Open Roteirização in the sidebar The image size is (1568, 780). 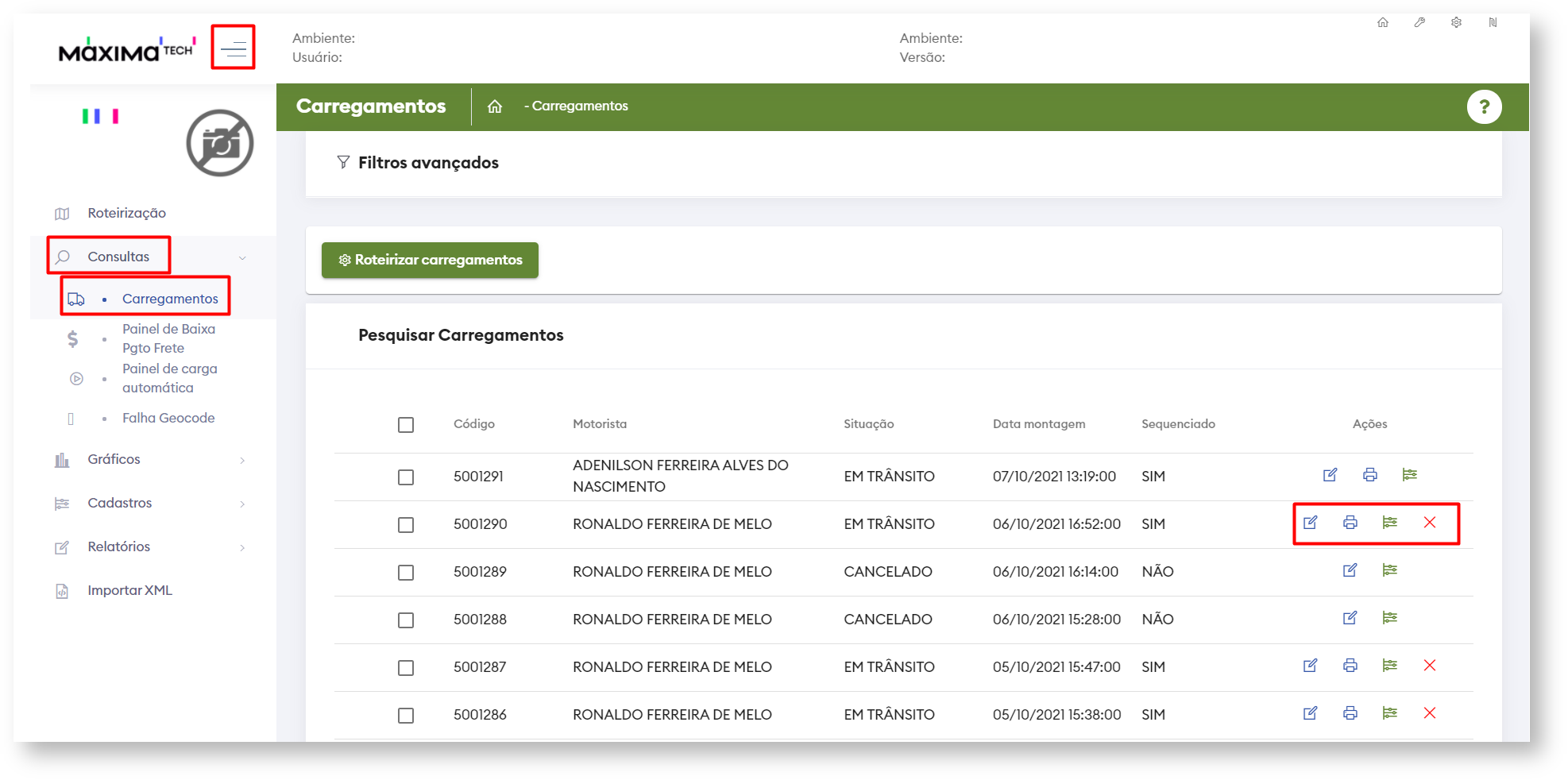click(x=126, y=213)
